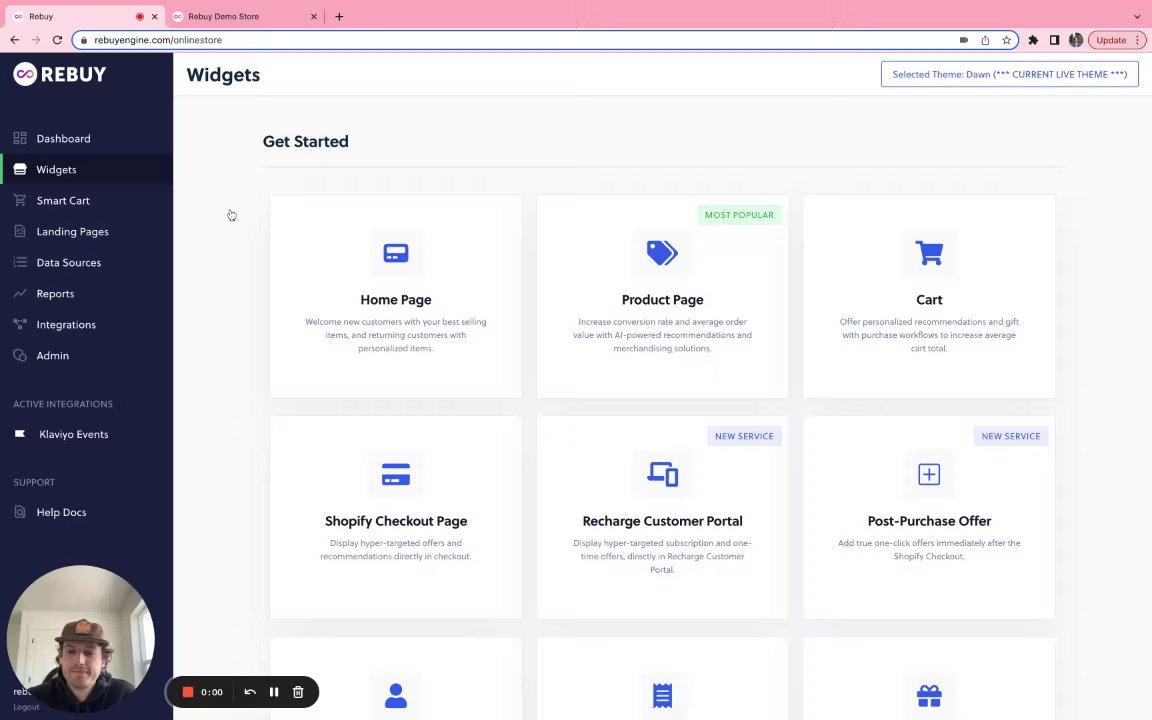
Task: Restart recording with the undo arrow
Action: click(x=250, y=692)
